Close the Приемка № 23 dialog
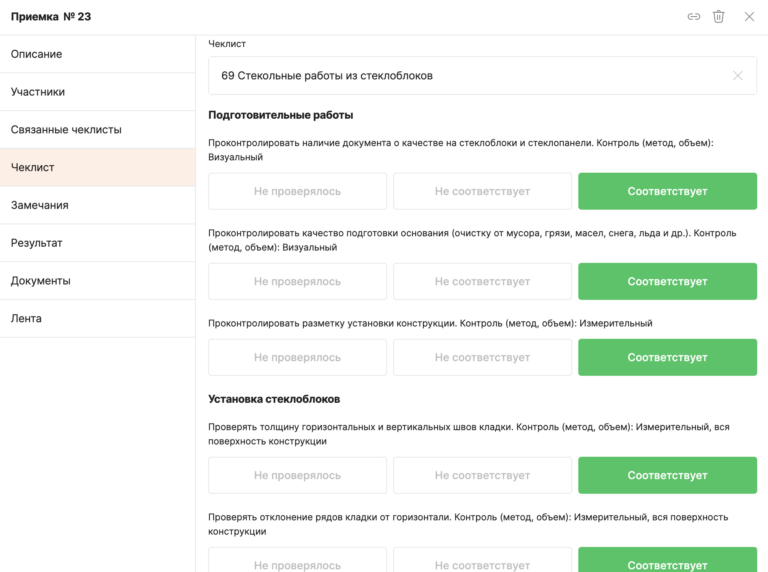This screenshot has height=572, width=768. 749,17
